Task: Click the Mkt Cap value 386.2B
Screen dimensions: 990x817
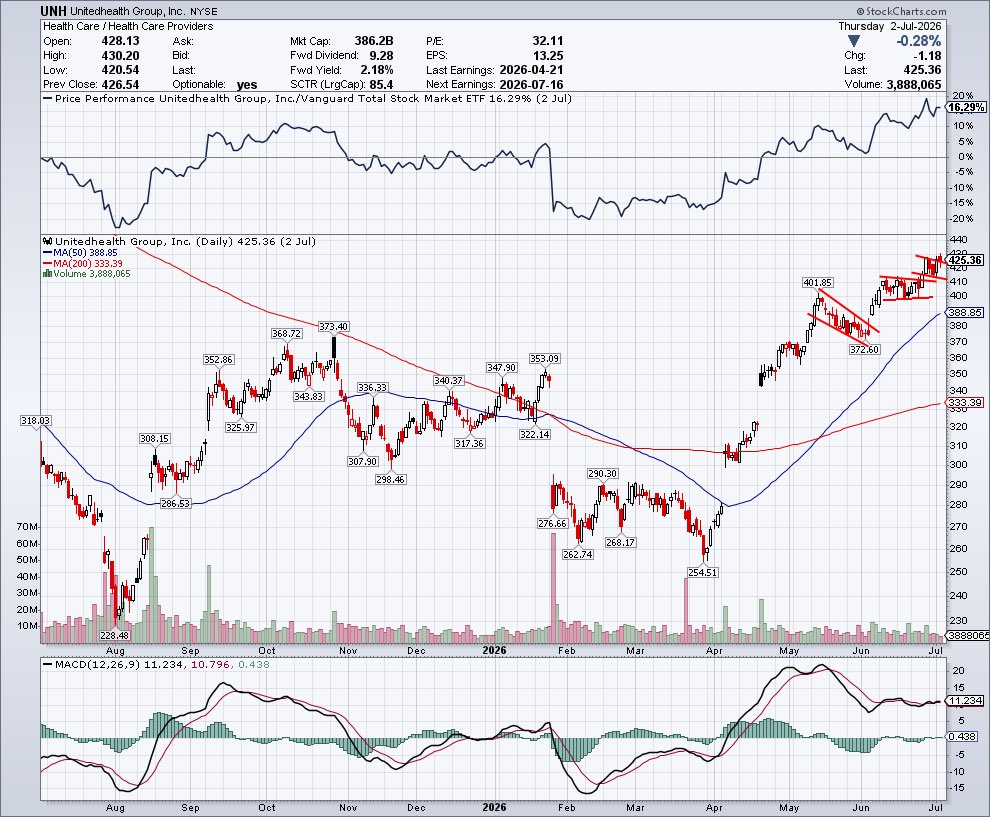Action: (374, 40)
